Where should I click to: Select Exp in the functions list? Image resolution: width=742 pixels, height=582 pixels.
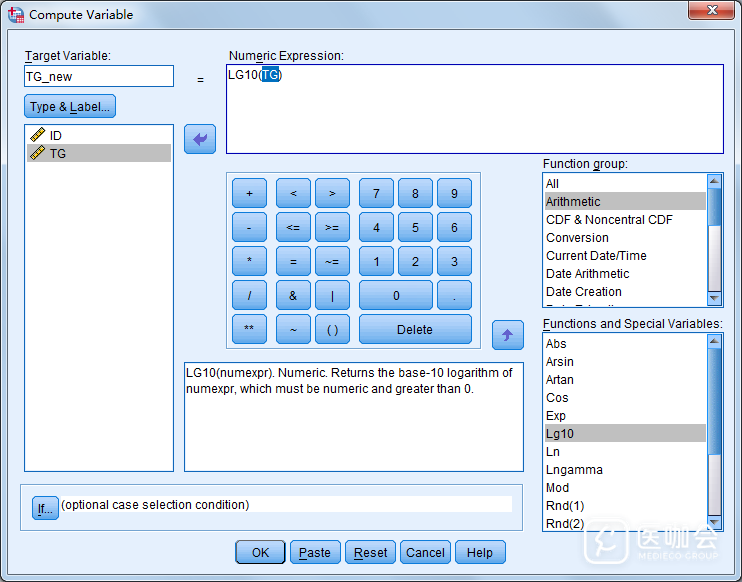pyautogui.click(x=556, y=416)
